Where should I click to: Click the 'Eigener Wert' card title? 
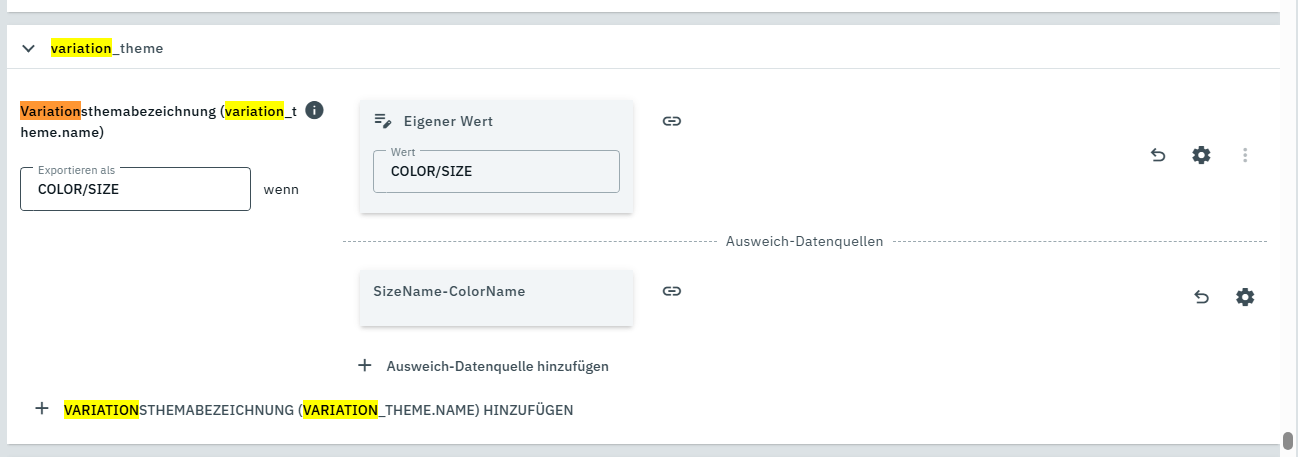point(448,121)
